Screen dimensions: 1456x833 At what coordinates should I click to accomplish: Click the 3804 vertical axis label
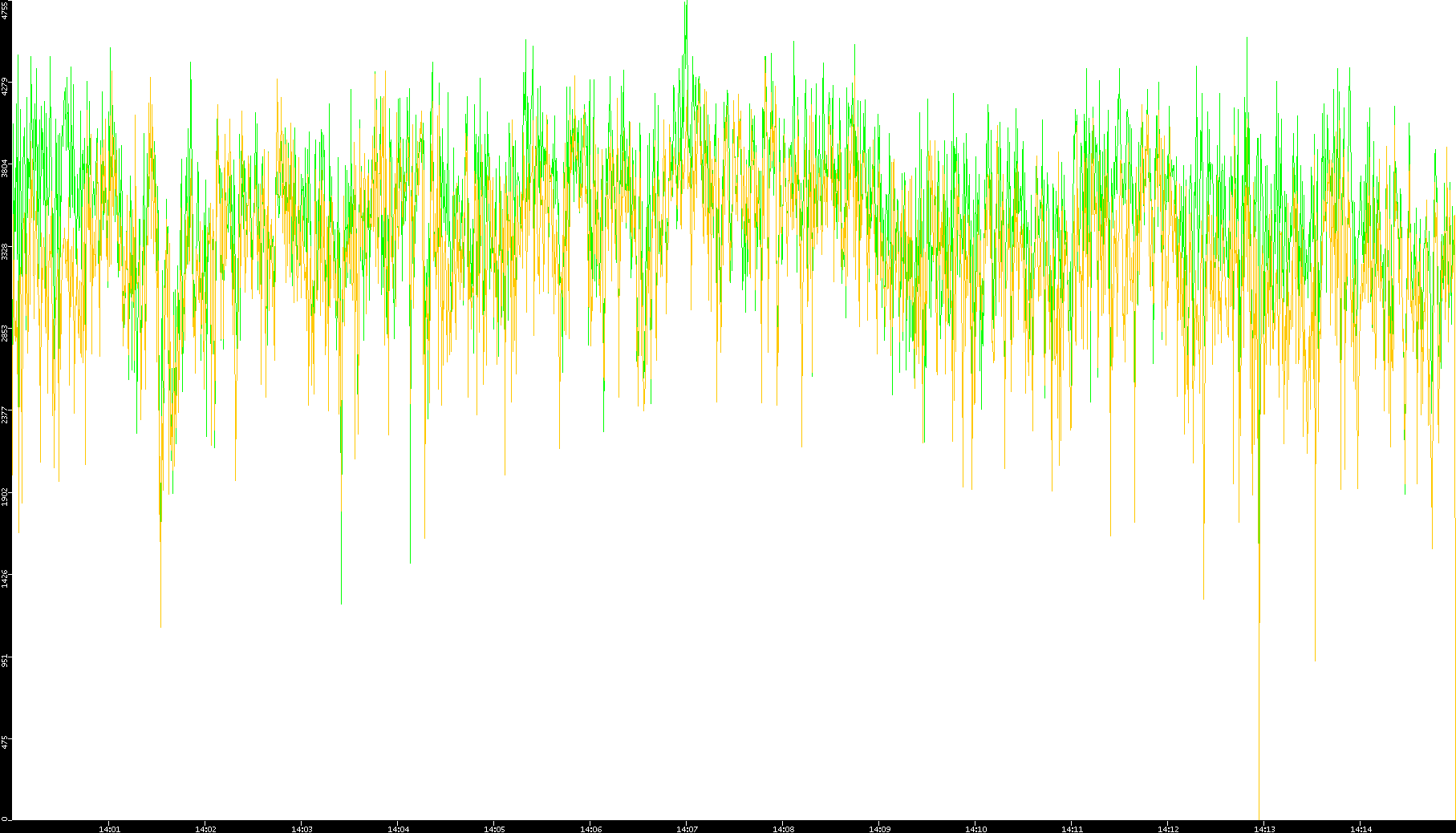coord(5,168)
